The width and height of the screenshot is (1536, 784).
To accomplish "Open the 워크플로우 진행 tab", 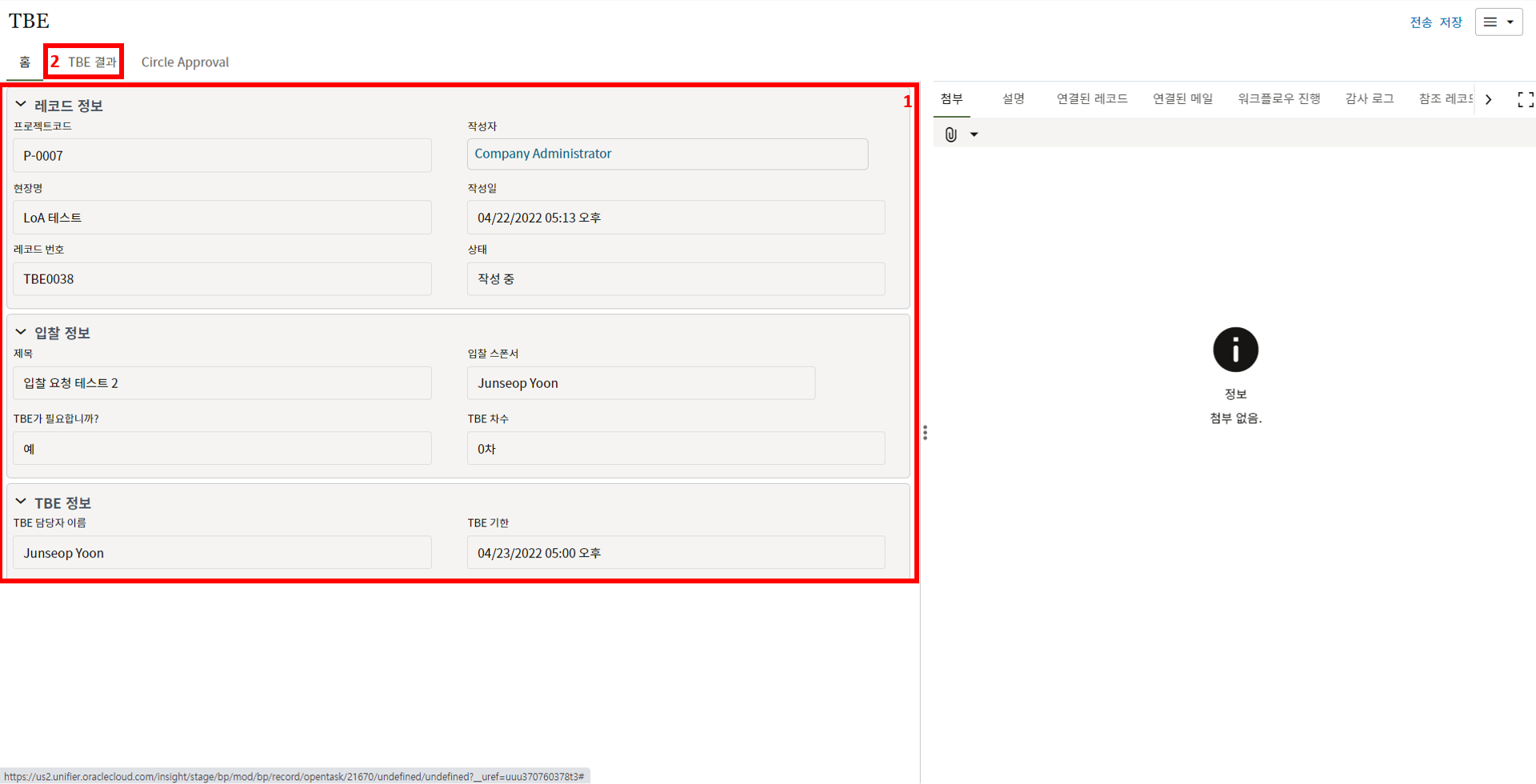I will pyautogui.click(x=1278, y=98).
